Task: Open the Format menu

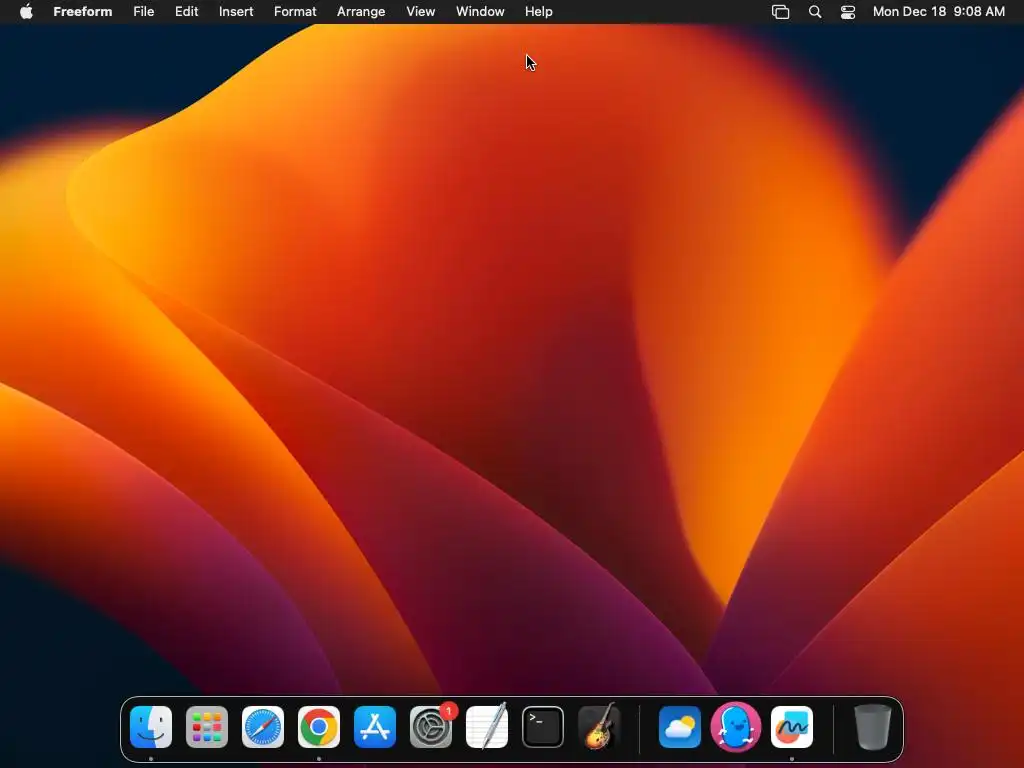Action: click(295, 12)
